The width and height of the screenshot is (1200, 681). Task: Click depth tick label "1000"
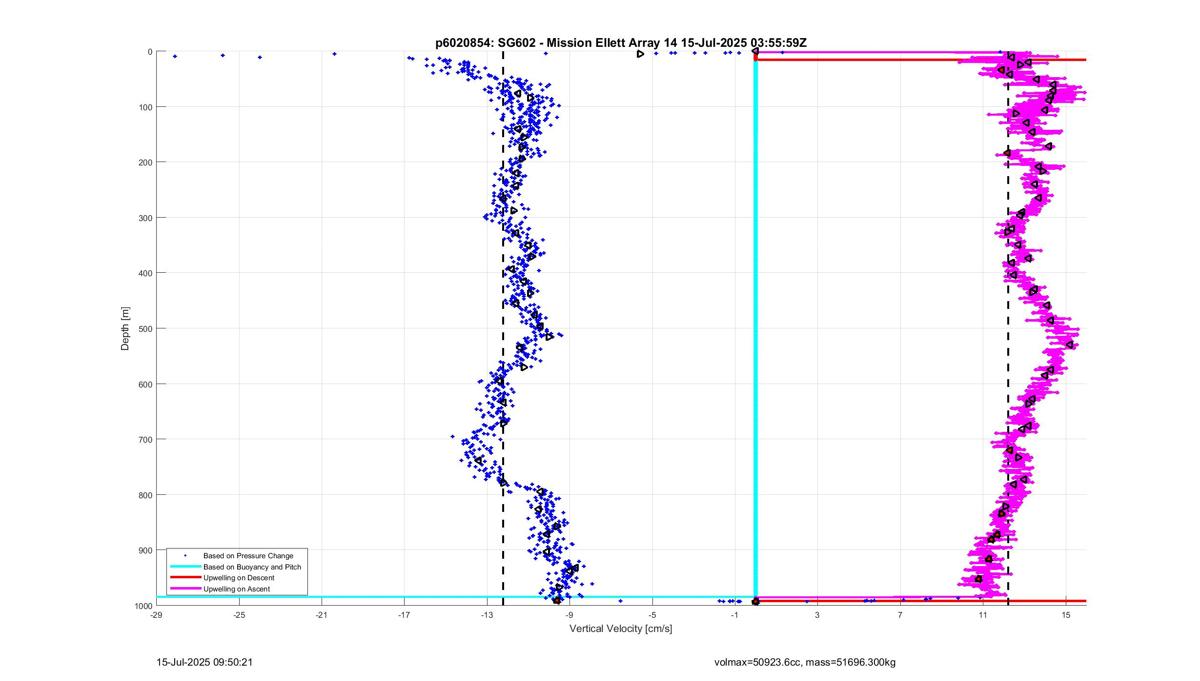pyautogui.click(x=142, y=606)
